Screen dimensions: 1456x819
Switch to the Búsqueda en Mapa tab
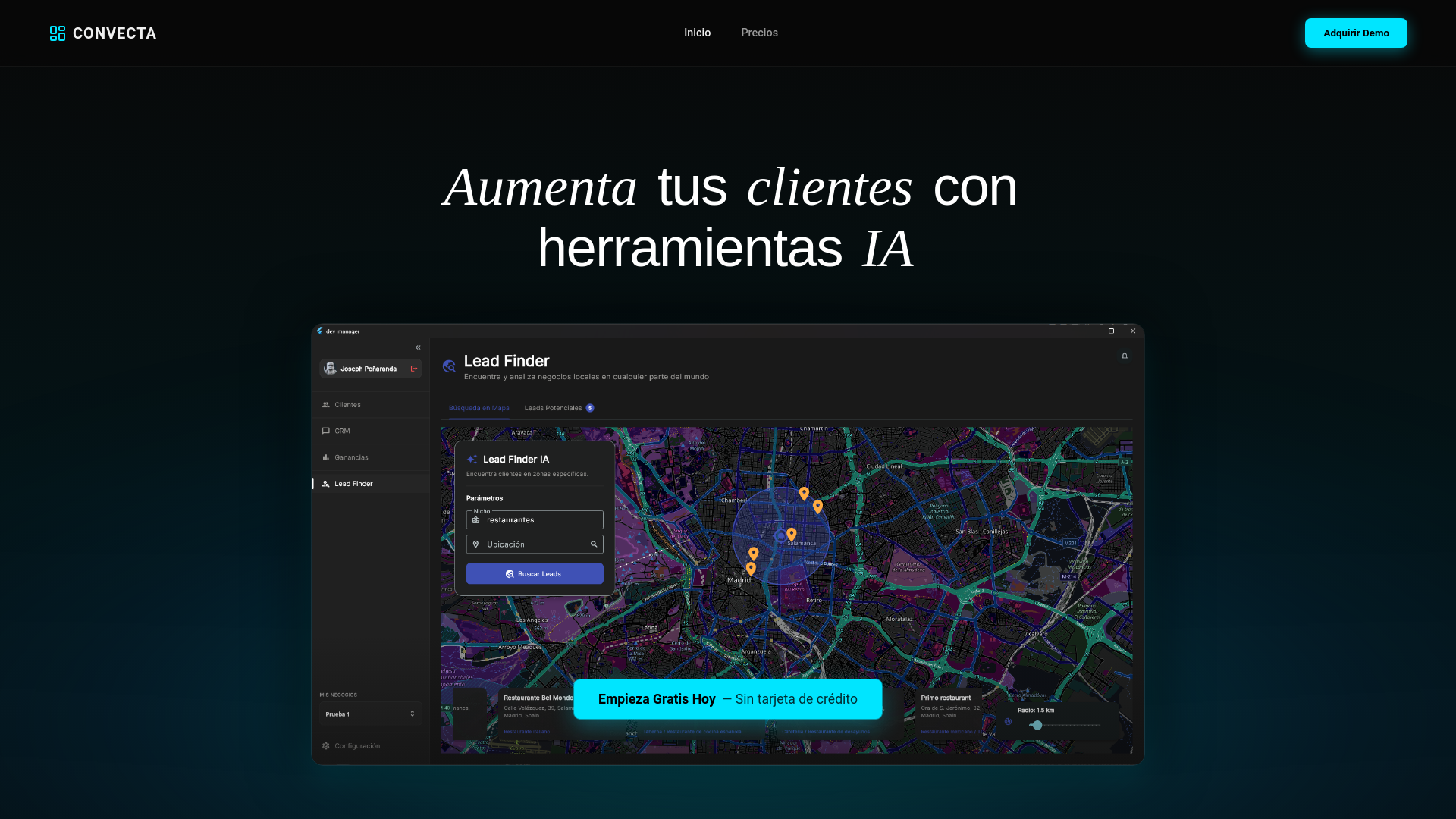pyautogui.click(x=479, y=408)
